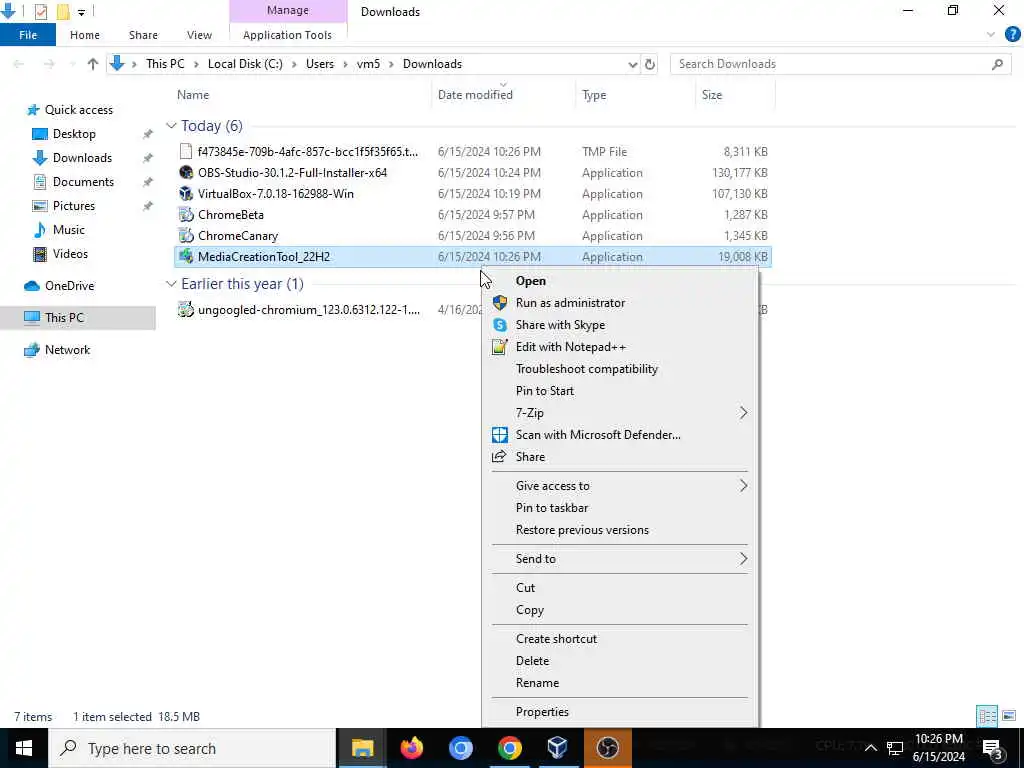Click the ChromeCanary file icon
Screen dimensions: 1024x768
click(x=186, y=236)
